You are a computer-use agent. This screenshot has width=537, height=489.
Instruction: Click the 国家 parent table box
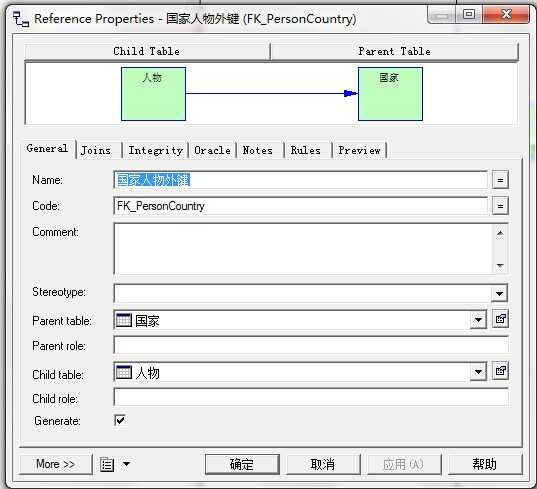pyautogui.click(x=390, y=94)
